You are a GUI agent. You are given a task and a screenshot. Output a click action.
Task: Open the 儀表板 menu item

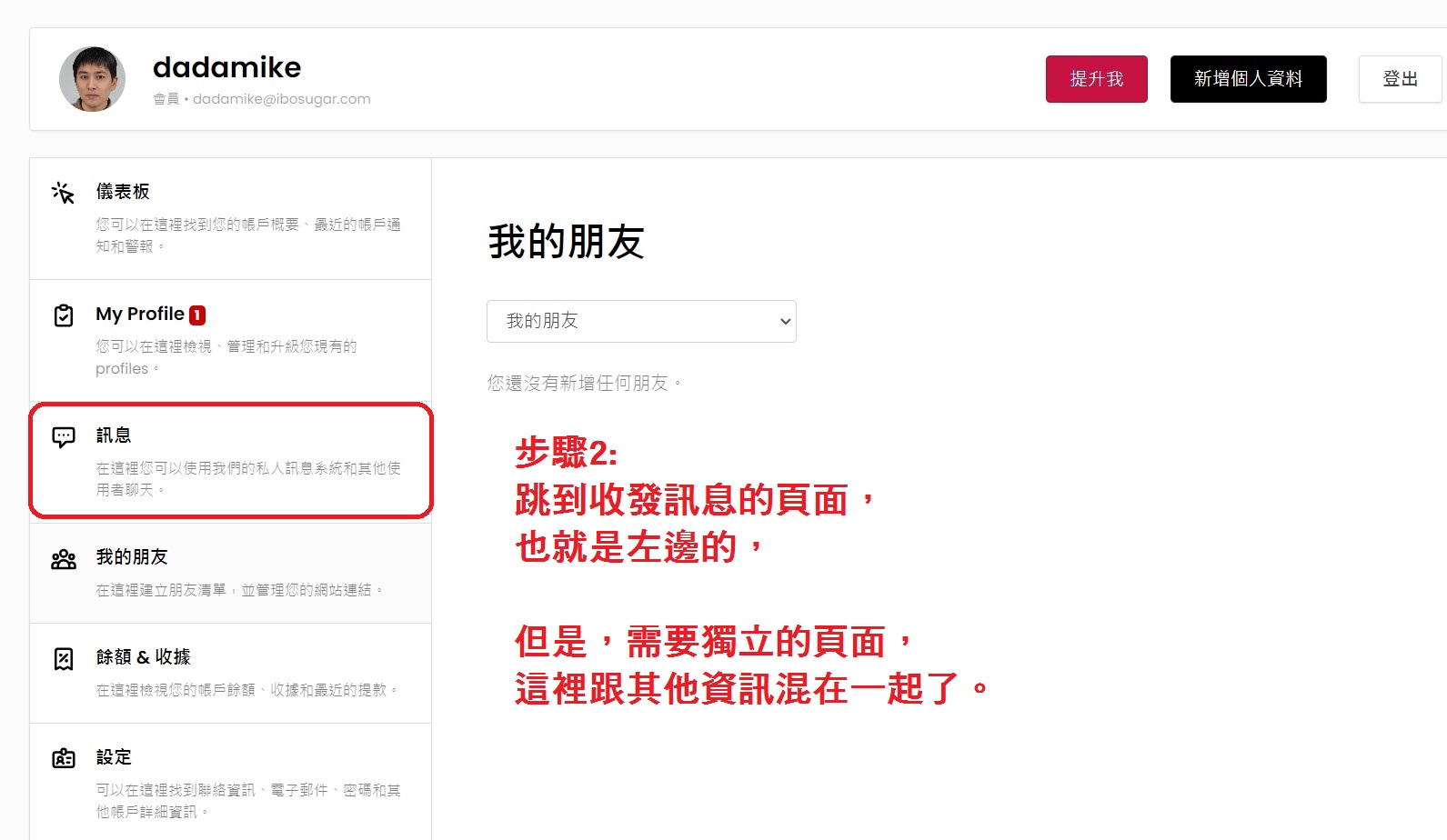[x=123, y=192]
